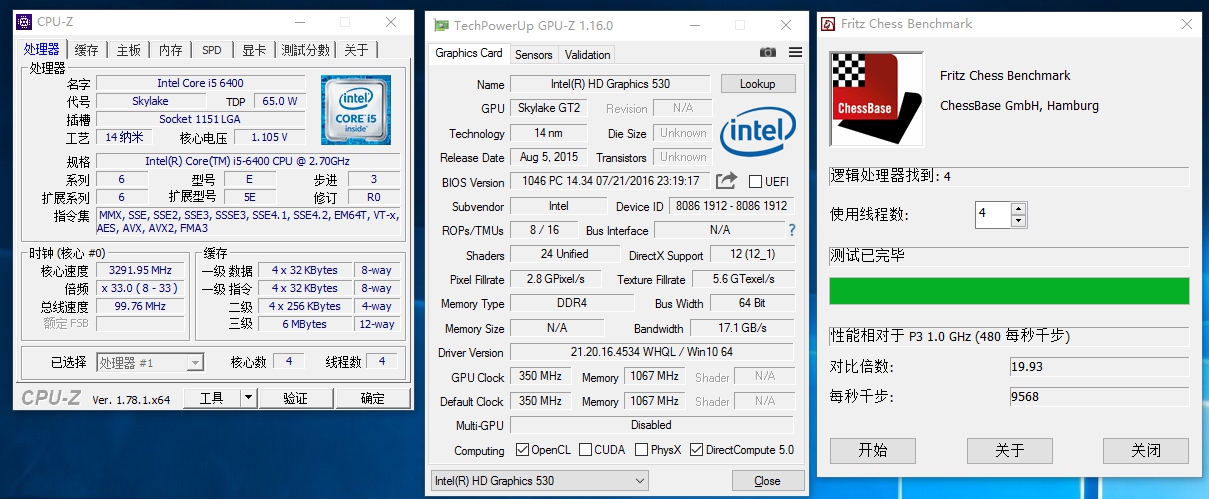Click the Lookup button
Image resolution: width=1209 pixels, height=499 pixels.
758,84
